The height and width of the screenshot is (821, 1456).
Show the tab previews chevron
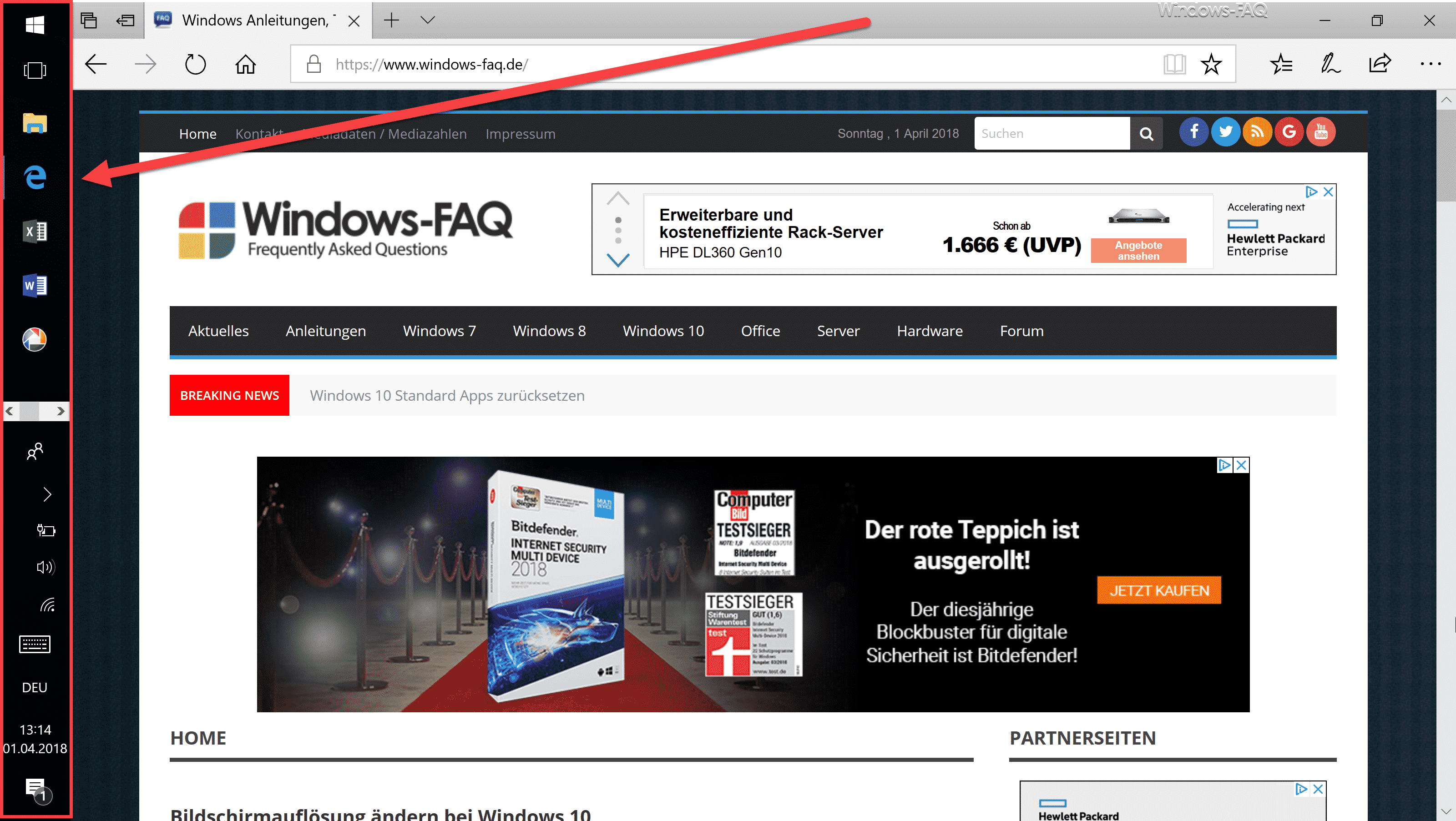point(428,20)
